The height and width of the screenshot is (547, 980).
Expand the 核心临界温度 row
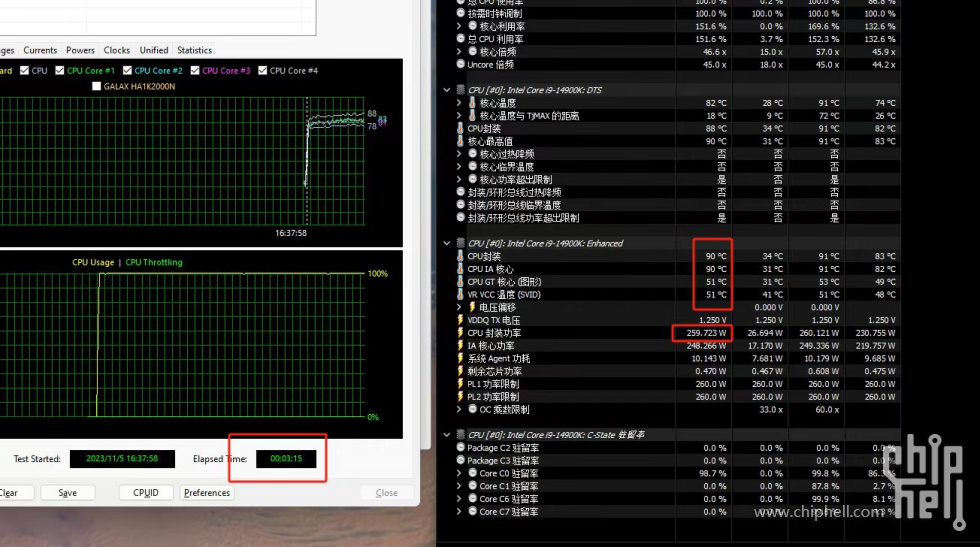pos(459,167)
